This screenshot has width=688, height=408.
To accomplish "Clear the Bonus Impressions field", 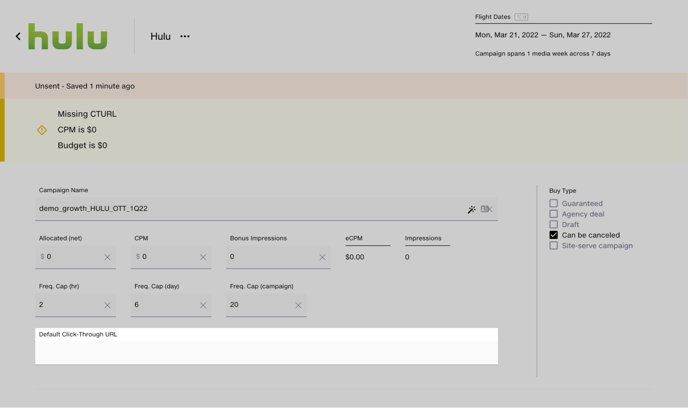I will pos(322,257).
